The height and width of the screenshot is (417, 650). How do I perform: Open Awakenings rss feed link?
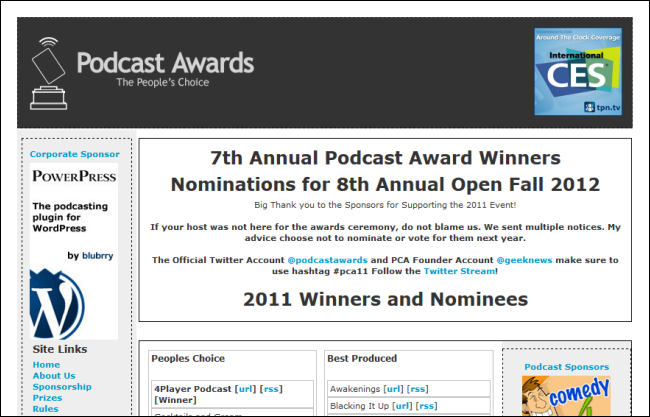pos(417,389)
